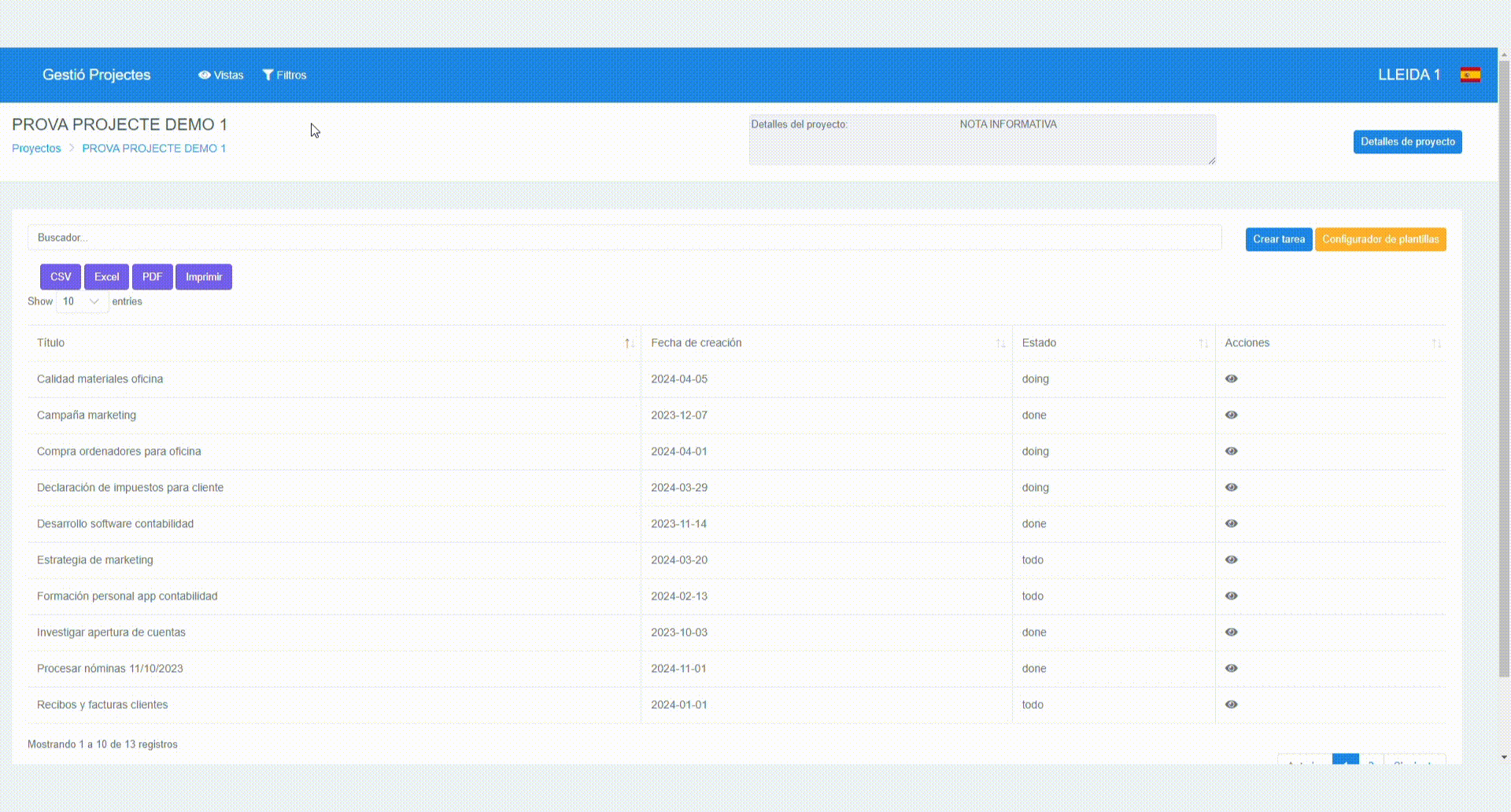Sort by Fecha de creación column arrows

coord(1001,343)
